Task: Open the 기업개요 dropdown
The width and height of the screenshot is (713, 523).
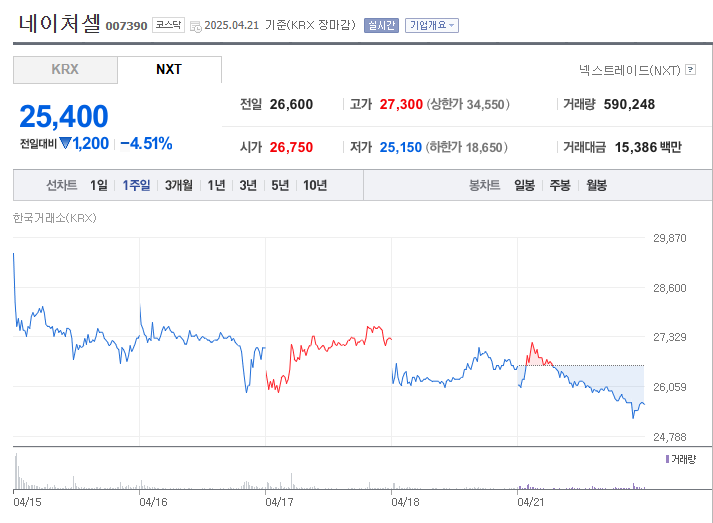Action: coord(432,25)
